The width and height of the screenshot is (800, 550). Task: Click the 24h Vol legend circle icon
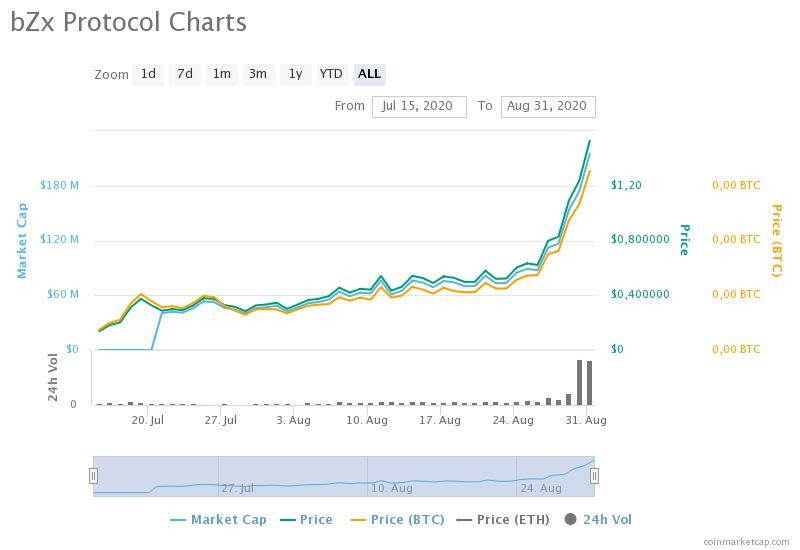point(571,519)
